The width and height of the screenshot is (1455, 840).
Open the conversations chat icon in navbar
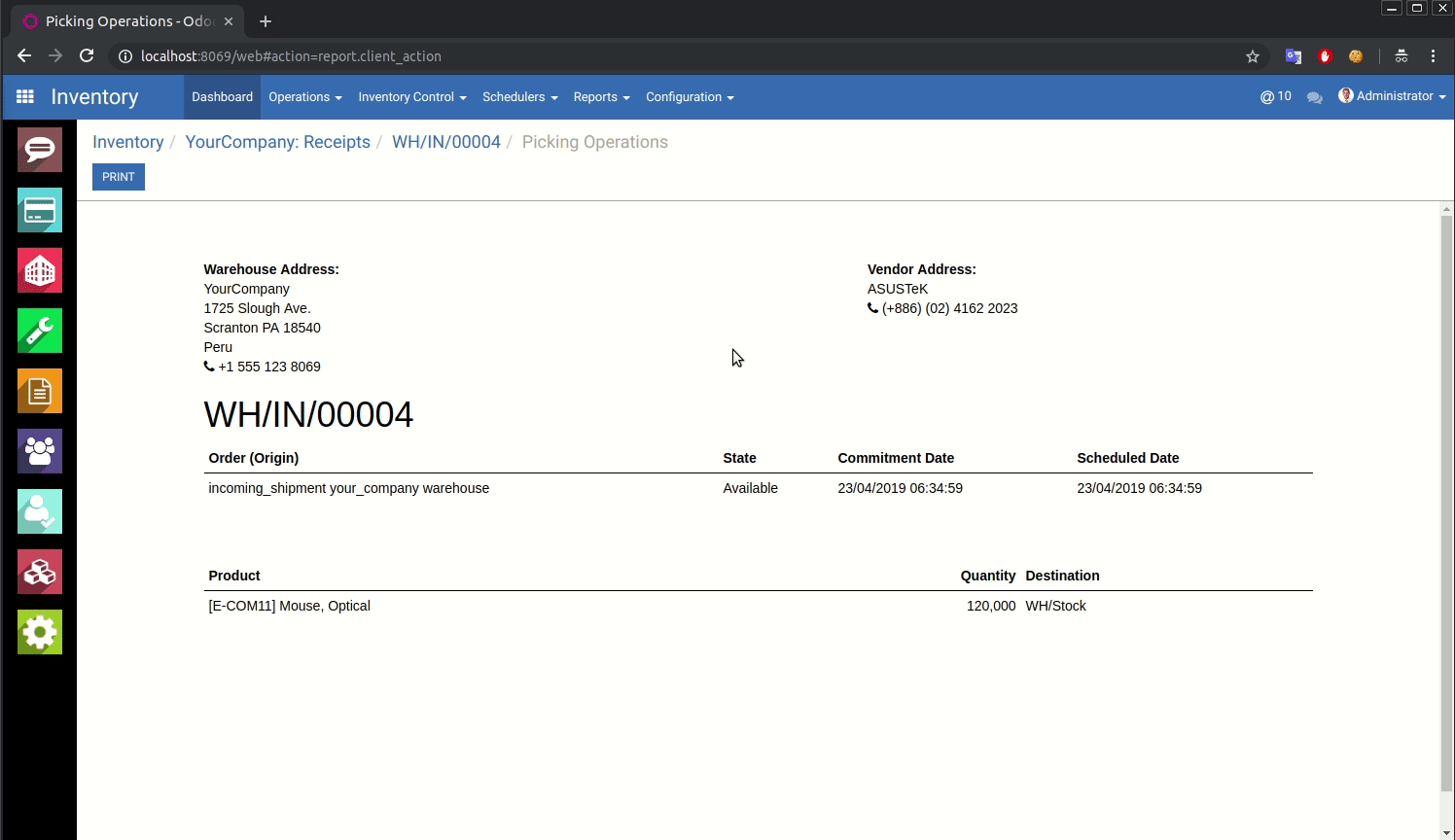click(x=1315, y=97)
